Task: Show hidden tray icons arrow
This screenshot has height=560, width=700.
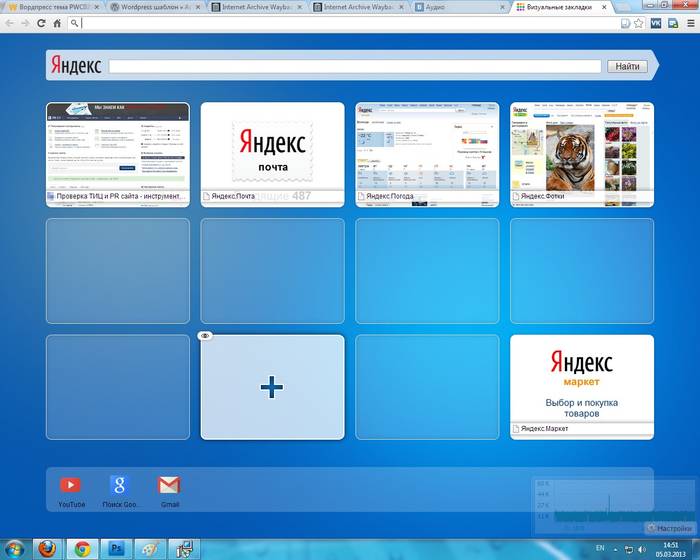Action: [x=616, y=549]
